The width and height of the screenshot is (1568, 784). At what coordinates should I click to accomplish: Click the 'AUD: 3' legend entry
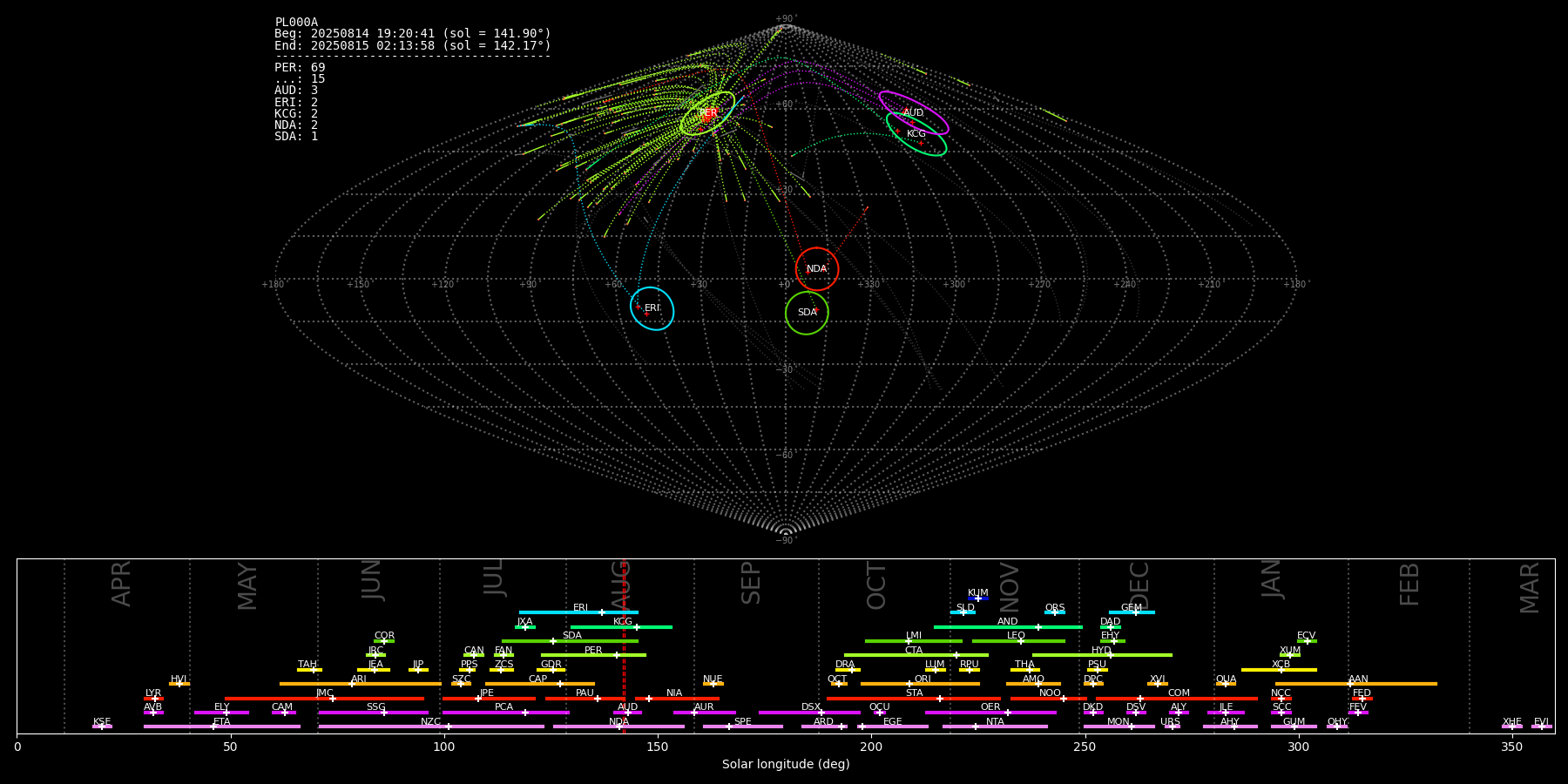(296, 91)
